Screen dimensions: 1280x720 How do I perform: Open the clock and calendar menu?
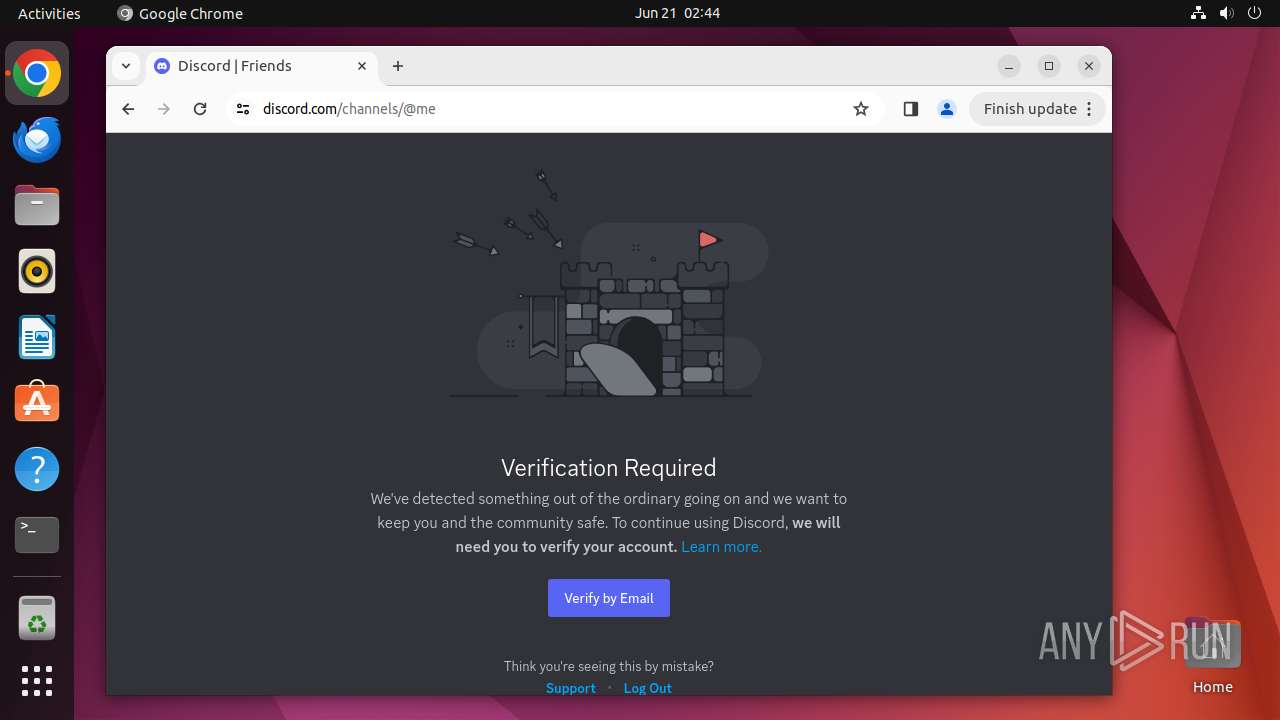click(x=677, y=13)
